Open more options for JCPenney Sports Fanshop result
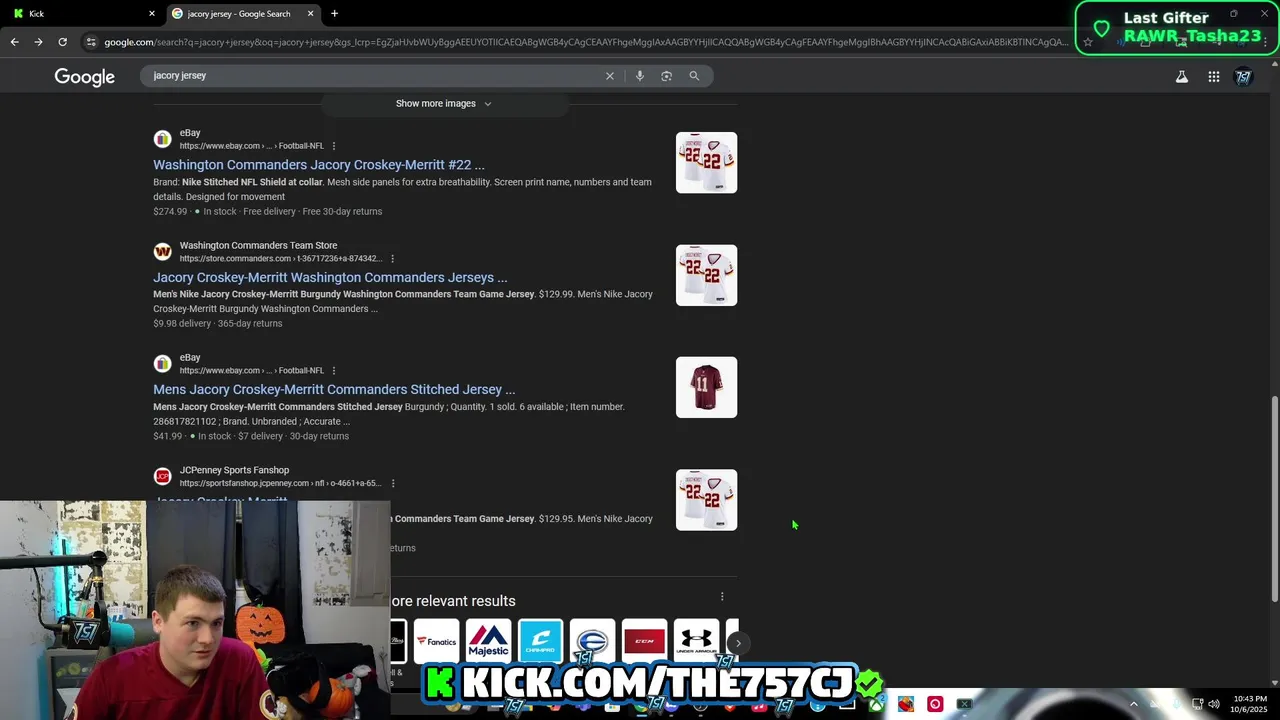The height and width of the screenshot is (720, 1280). [392, 483]
